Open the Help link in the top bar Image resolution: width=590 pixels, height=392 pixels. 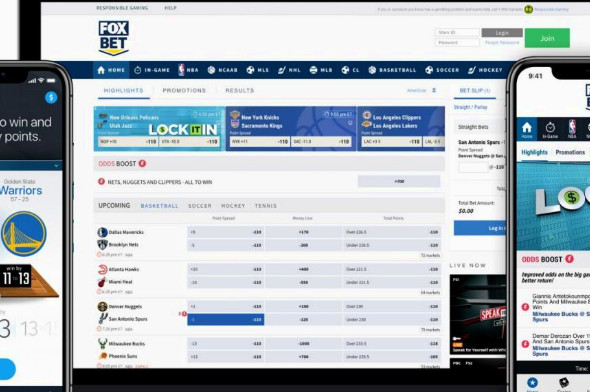point(170,8)
